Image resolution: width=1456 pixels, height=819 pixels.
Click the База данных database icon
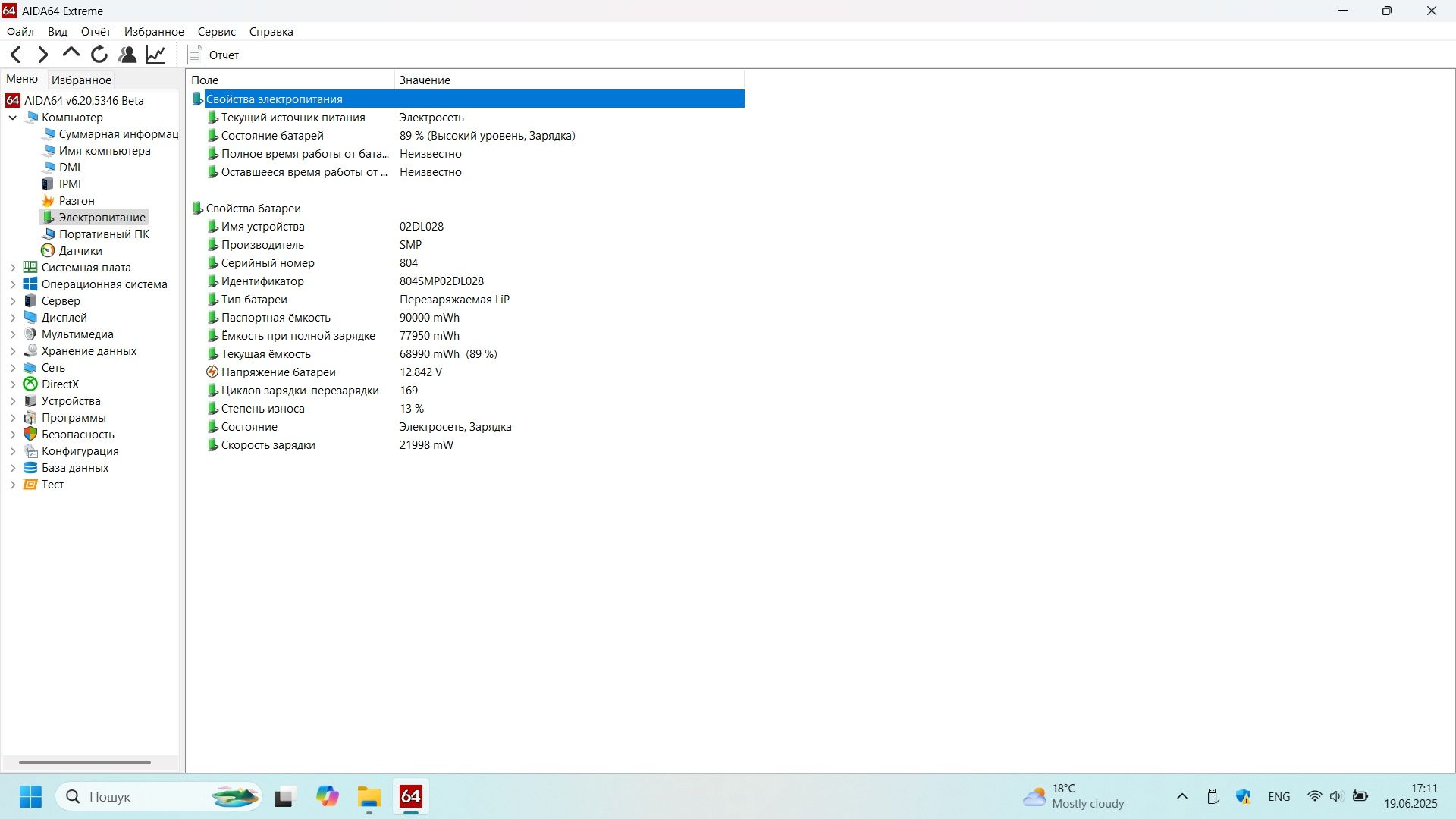[30, 468]
